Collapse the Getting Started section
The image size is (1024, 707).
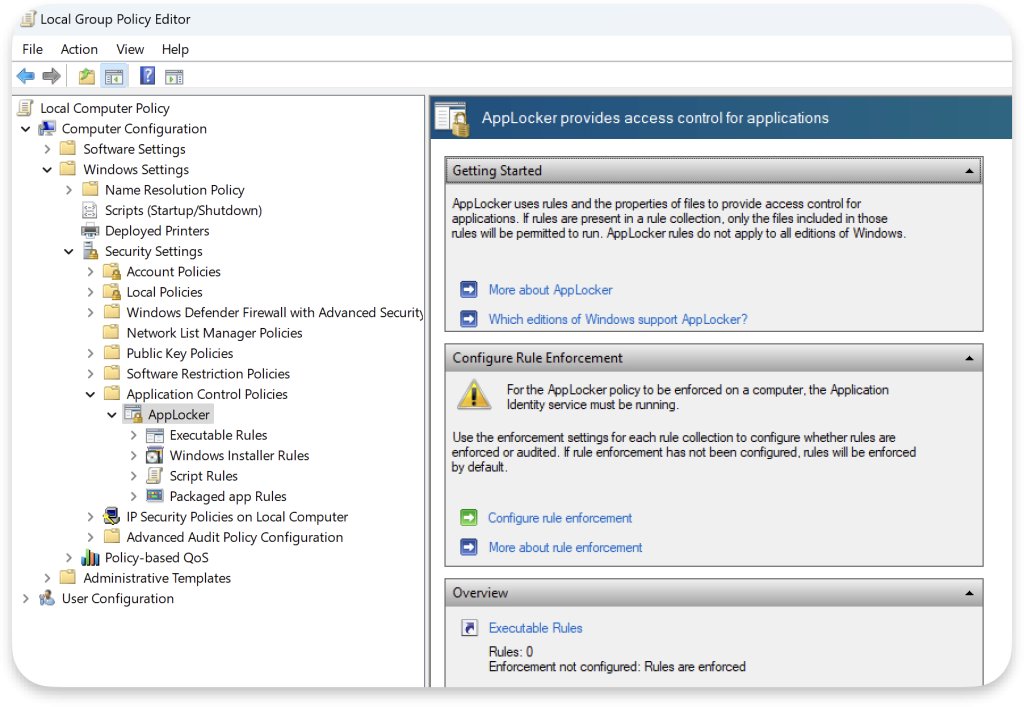point(969,171)
